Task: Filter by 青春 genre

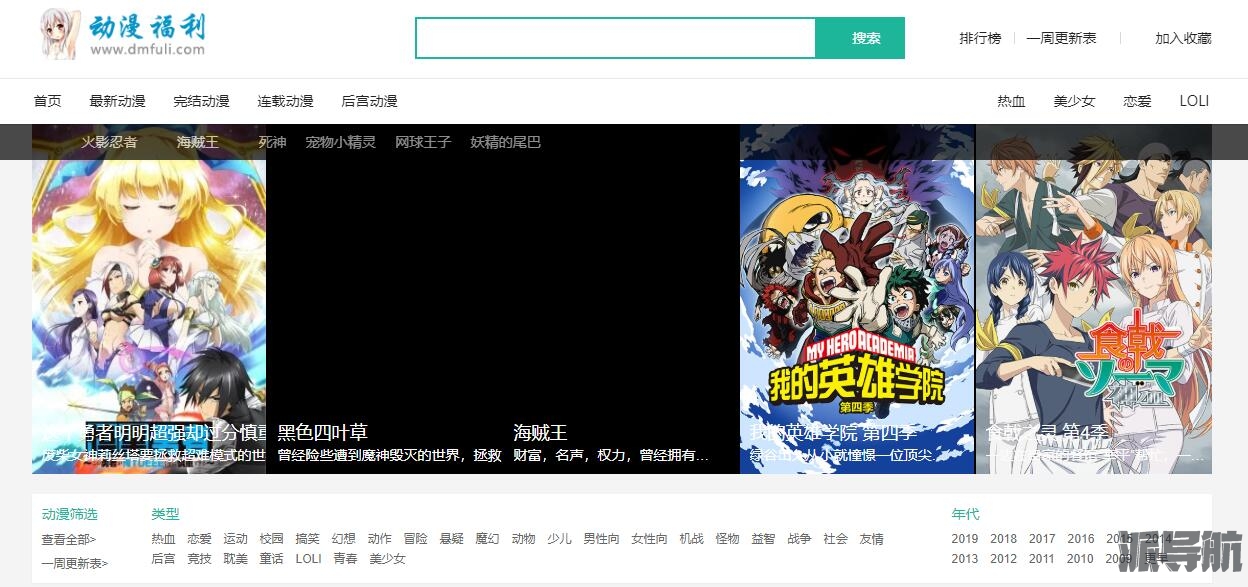Action: click(x=345, y=559)
